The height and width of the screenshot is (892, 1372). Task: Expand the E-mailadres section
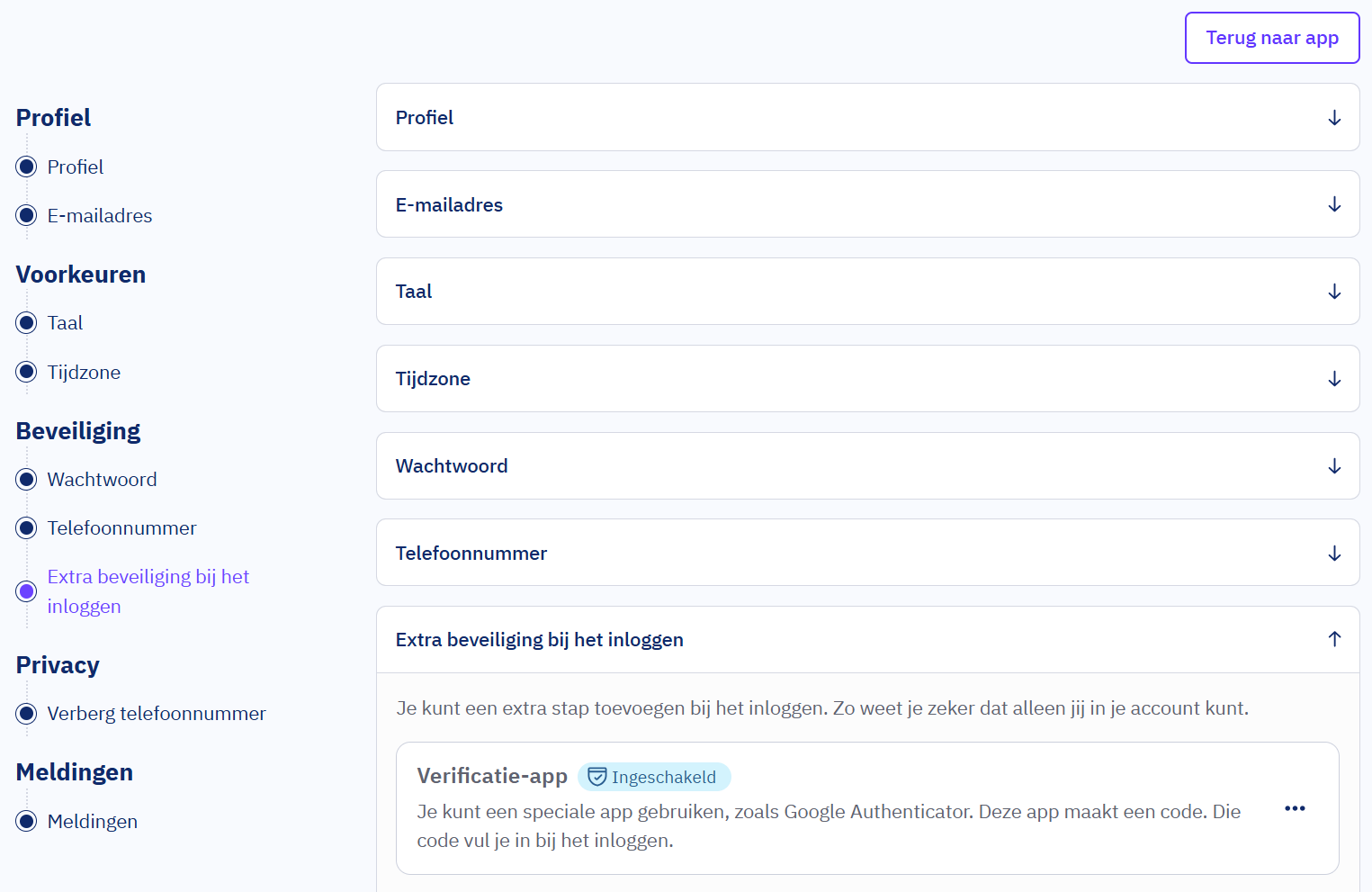point(1334,204)
